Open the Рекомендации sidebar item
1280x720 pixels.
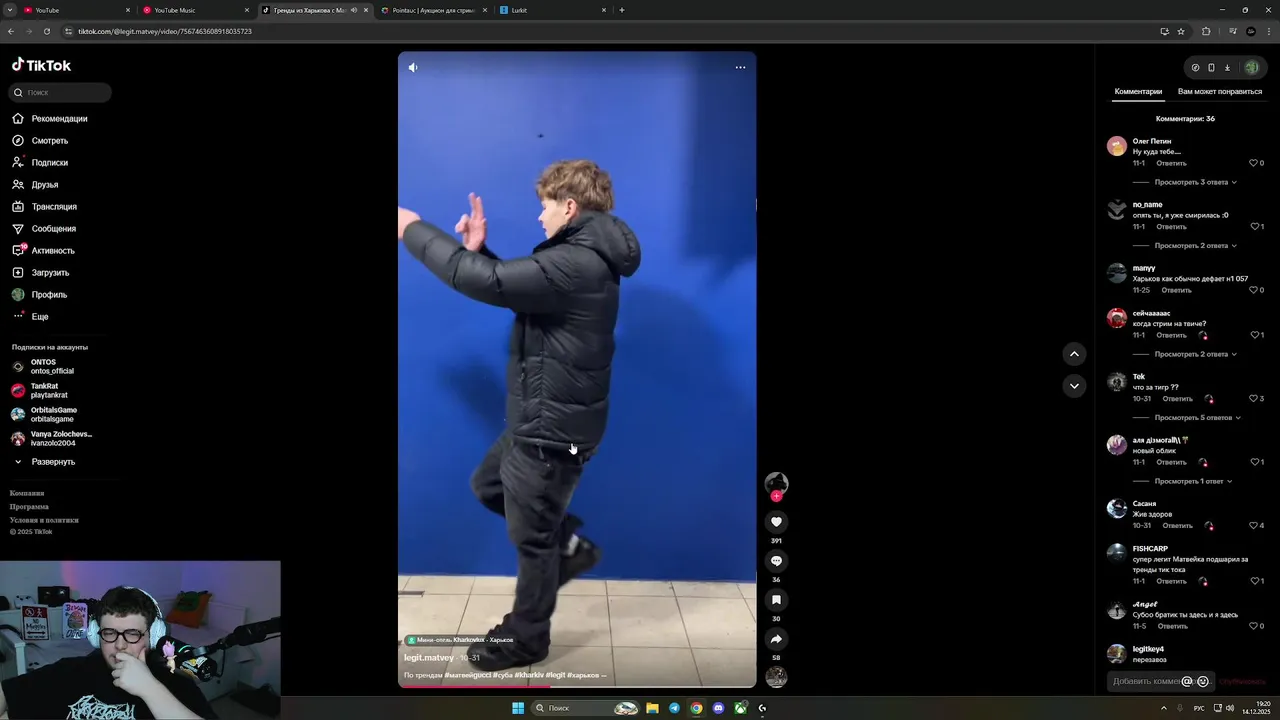tap(58, 119)
